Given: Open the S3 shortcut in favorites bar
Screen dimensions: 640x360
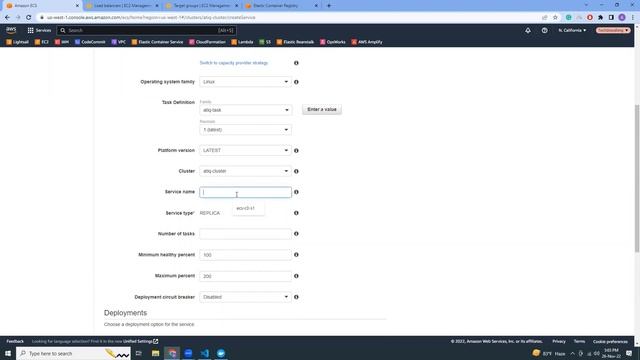Looking at the screenshot, I should coord(265,42).
